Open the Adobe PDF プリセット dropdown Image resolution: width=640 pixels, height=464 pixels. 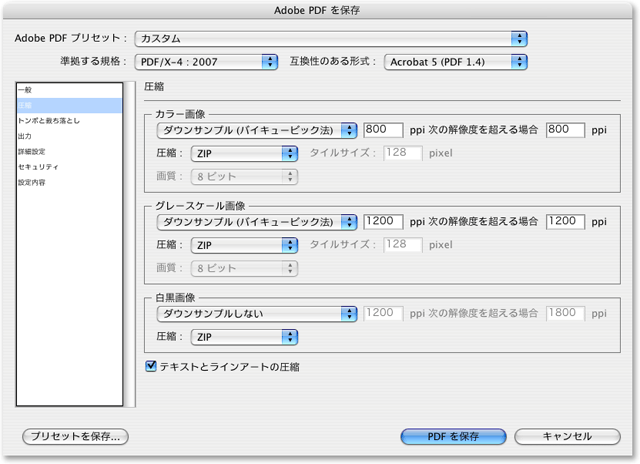click(x=330, y=38)
